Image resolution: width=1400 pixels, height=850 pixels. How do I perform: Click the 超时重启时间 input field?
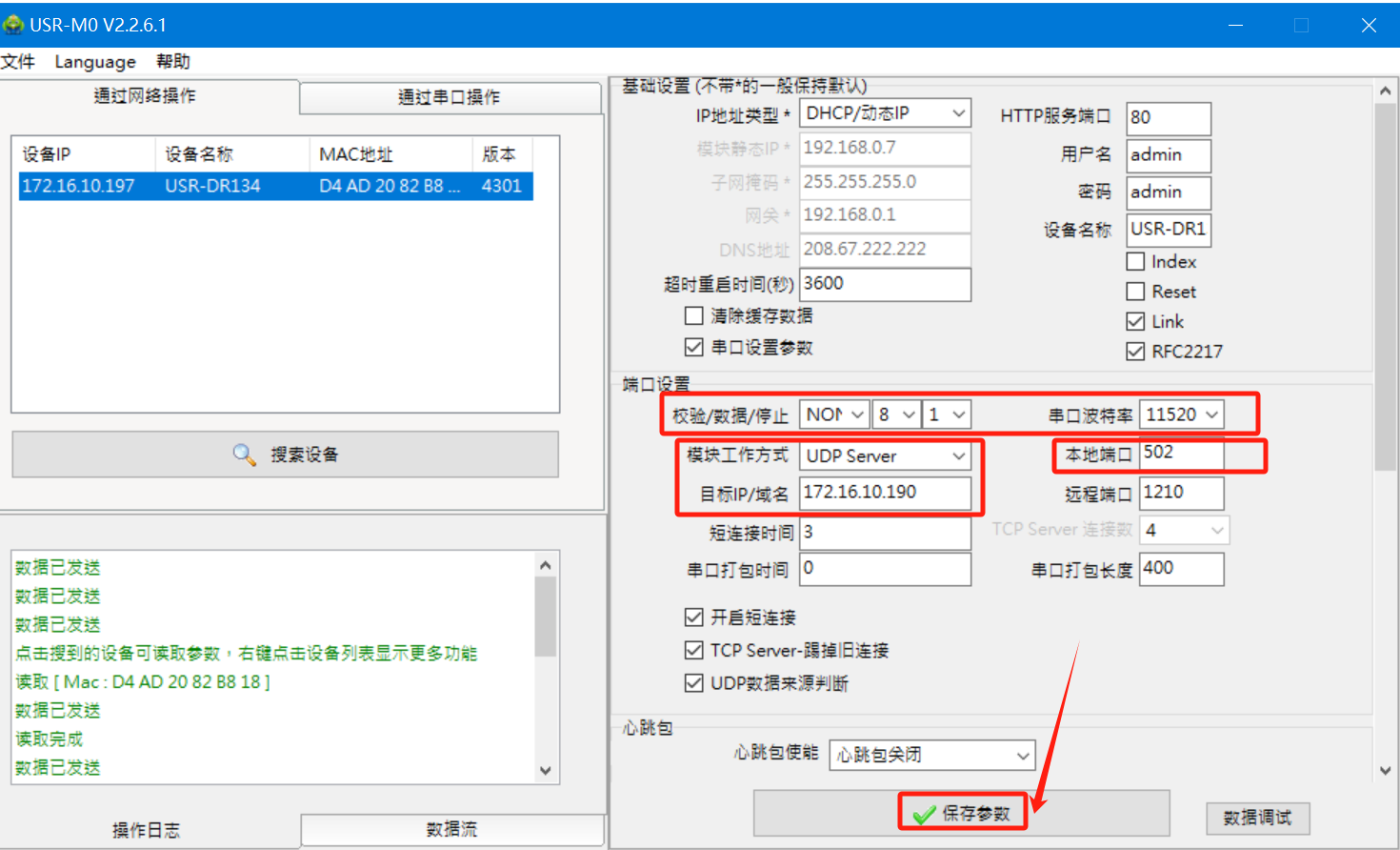click(x=885, y=284)
